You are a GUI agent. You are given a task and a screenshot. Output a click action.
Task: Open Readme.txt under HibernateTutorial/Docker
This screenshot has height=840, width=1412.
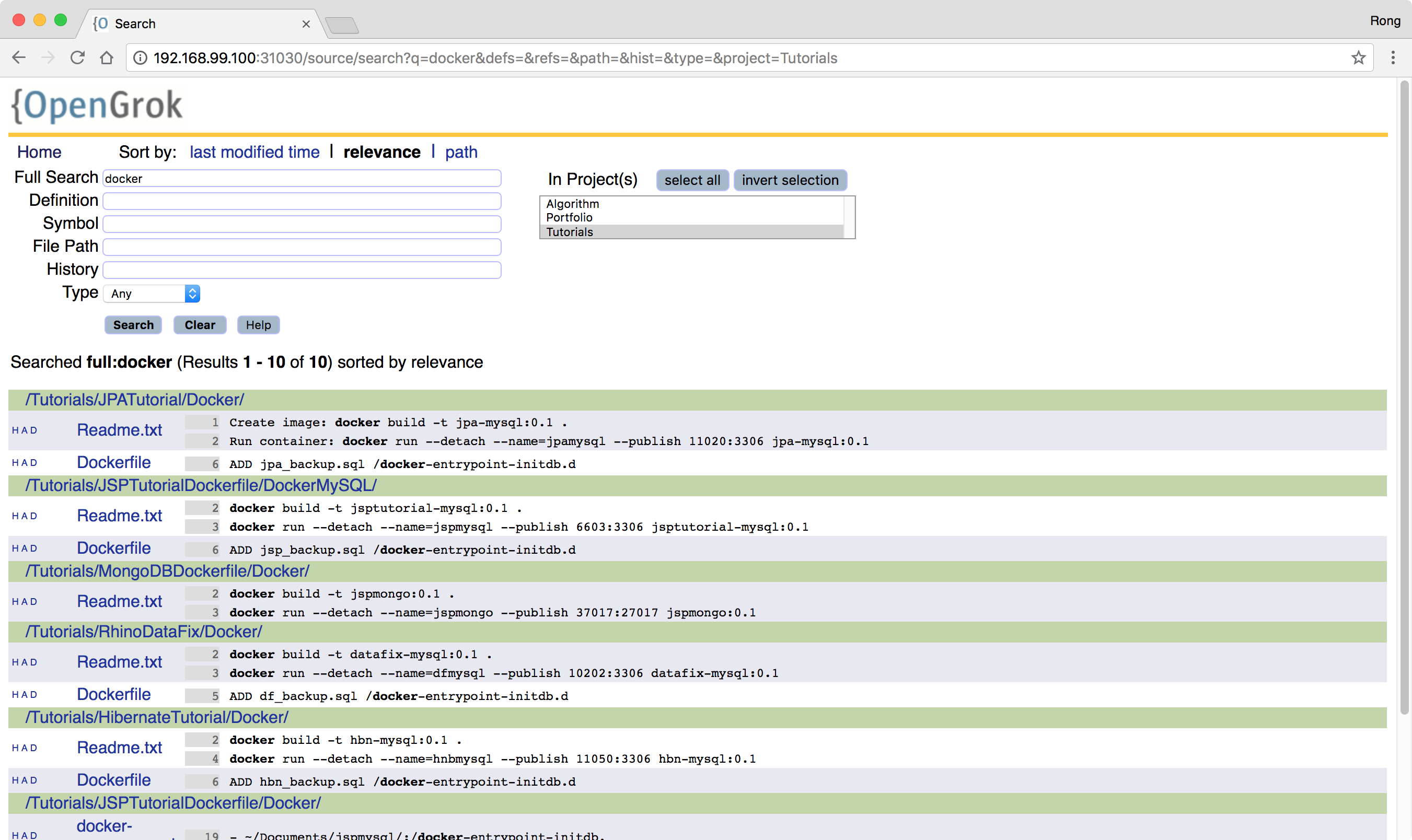point(120,747)
